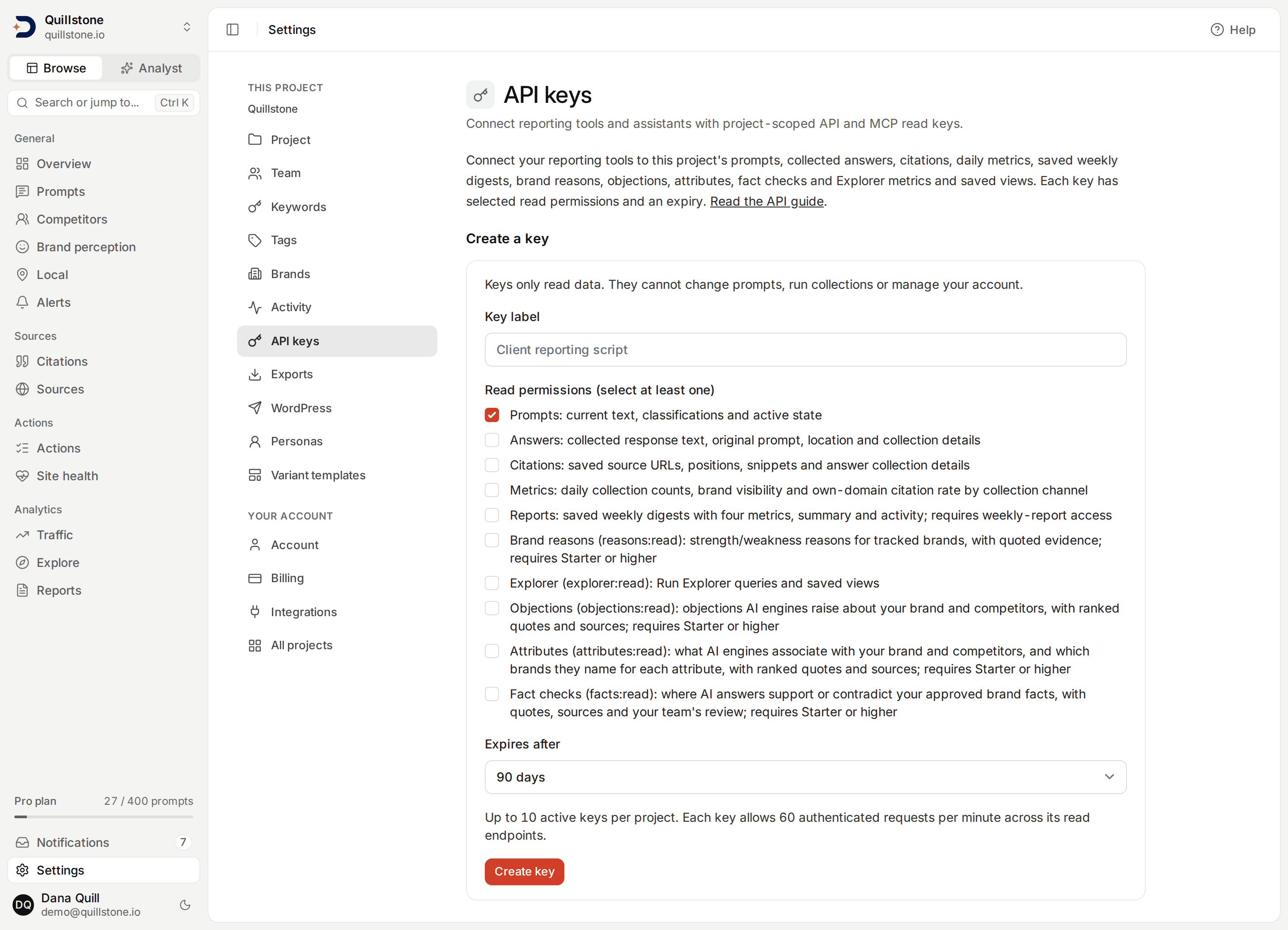Open Integrations settings
The width and height of the screenshot is (1288, 930).
337,612
